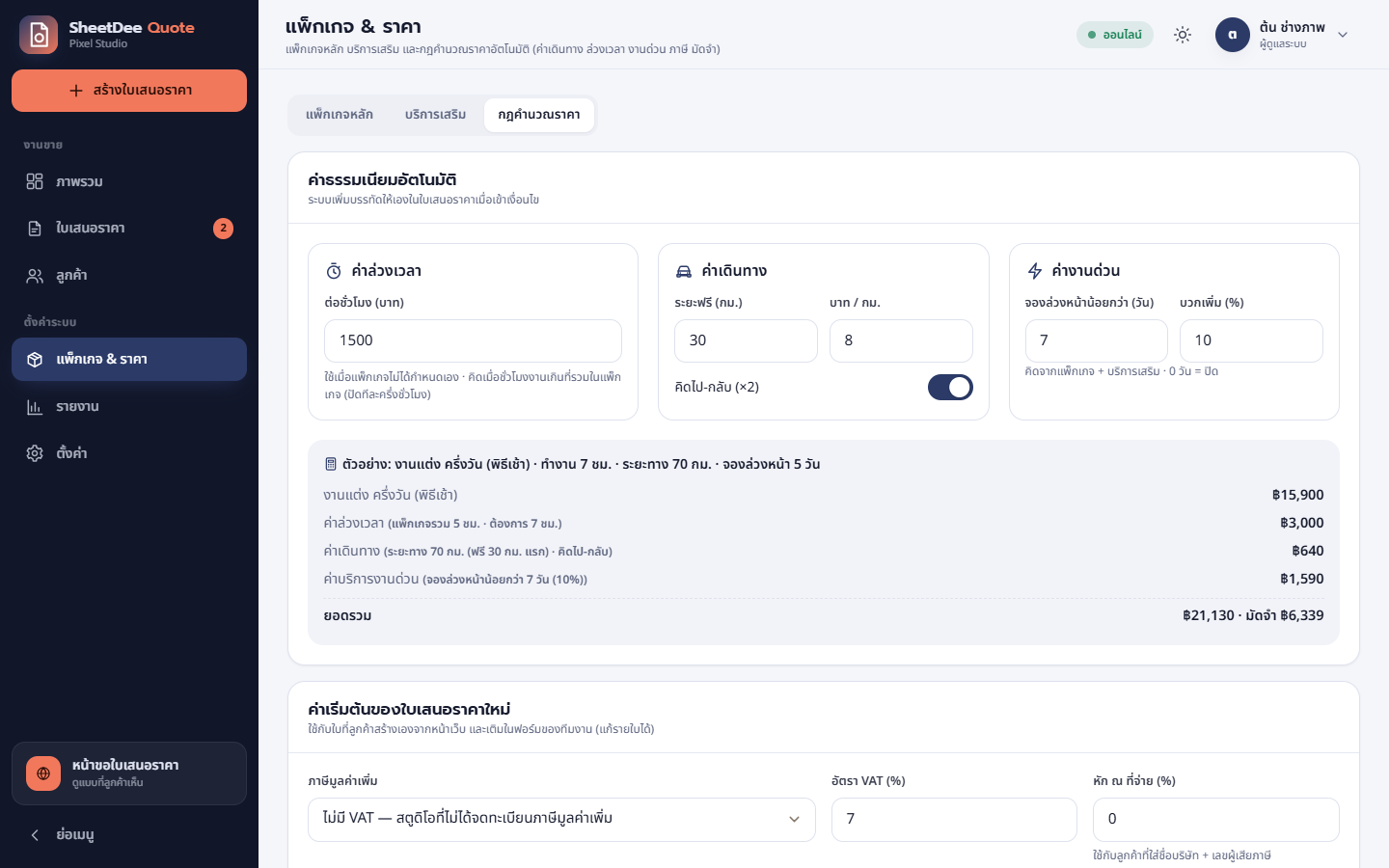Open the หน้าขอใบเสนอราคา card link
The height and width of the screenshot is (868, 1389).
[x=129, y=773]
